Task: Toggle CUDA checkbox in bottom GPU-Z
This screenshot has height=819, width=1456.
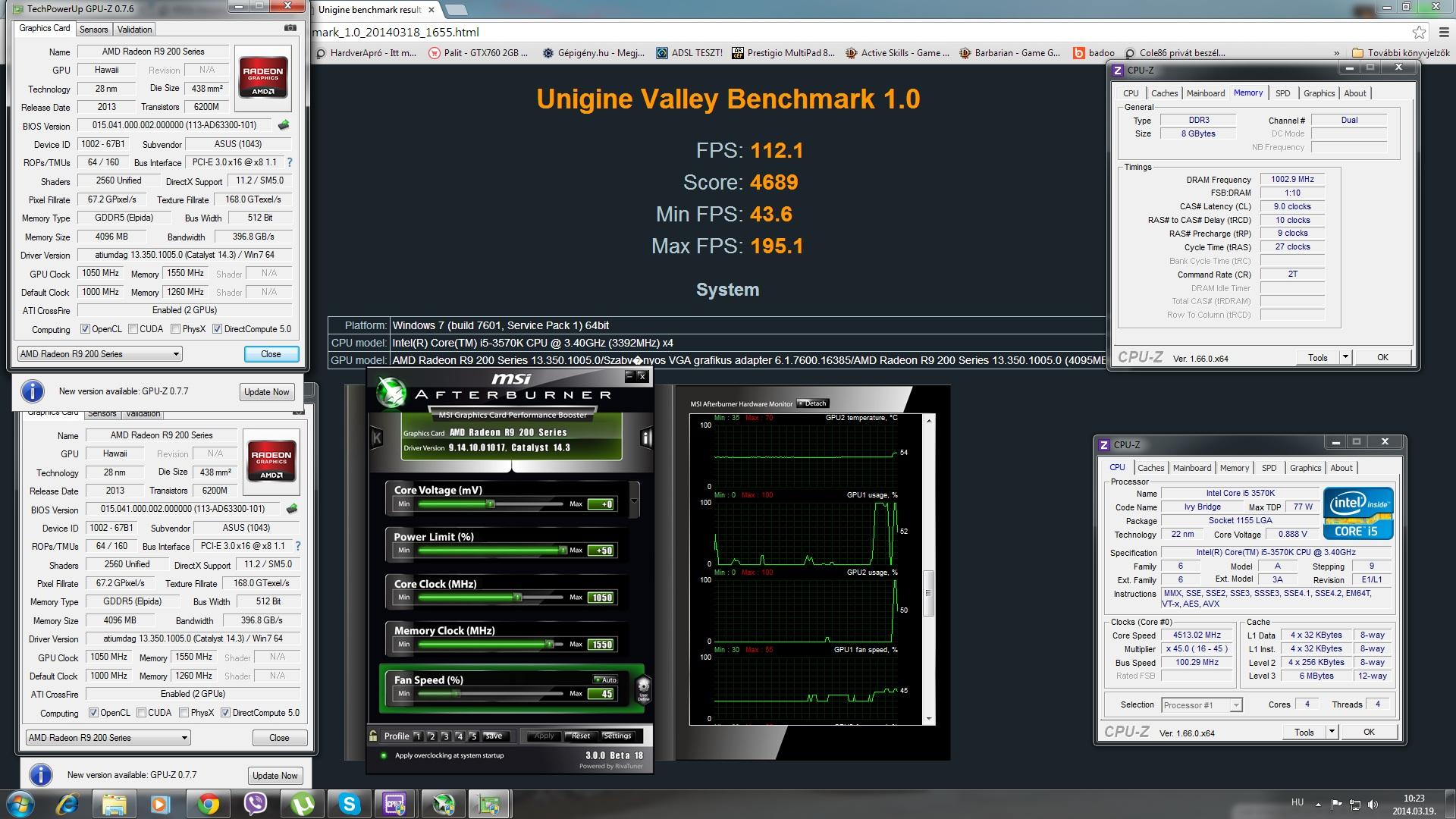Action: click(141, 713)
